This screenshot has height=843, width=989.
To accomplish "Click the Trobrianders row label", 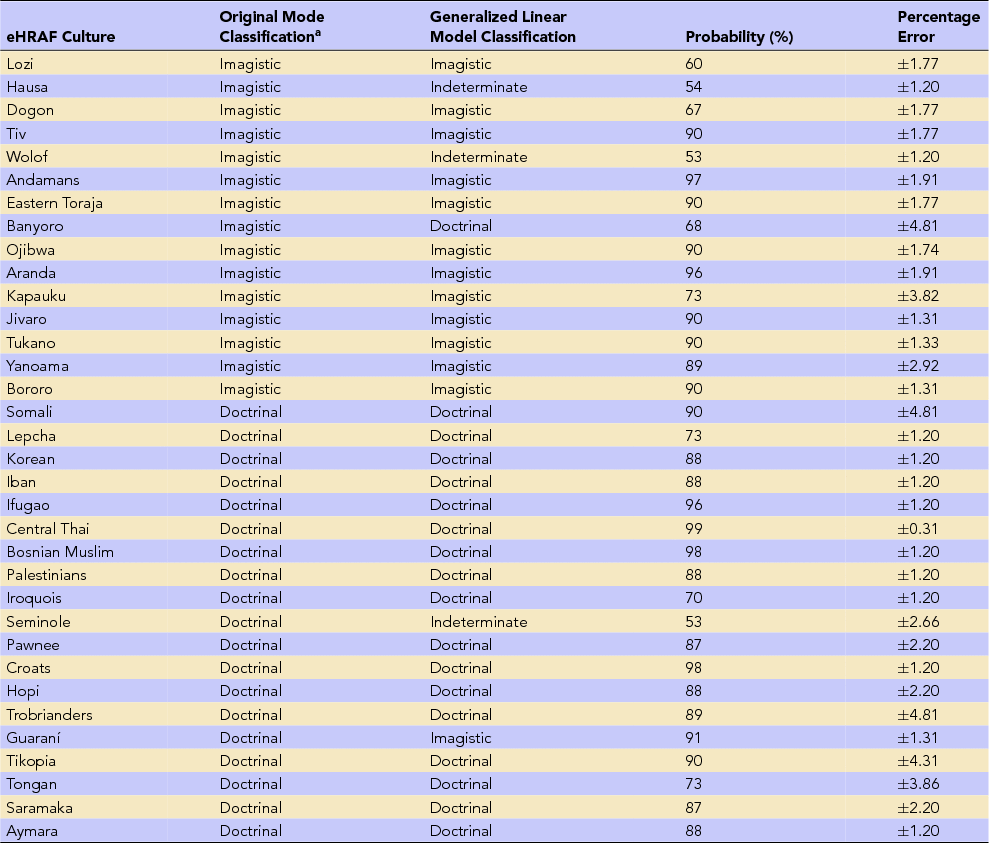I will tap(49, 715).
